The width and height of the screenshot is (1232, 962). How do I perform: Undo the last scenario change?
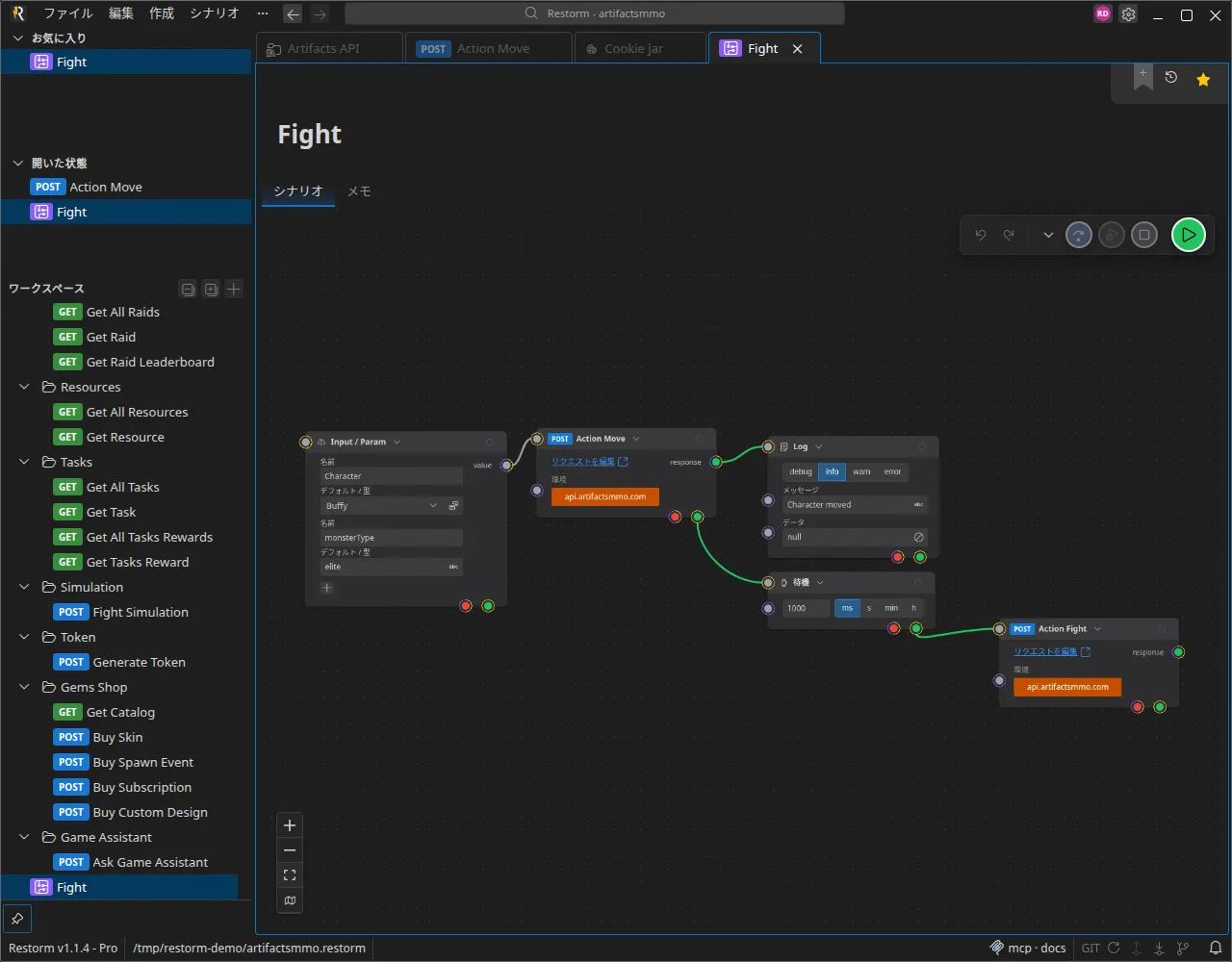click(x=981, y=235)
